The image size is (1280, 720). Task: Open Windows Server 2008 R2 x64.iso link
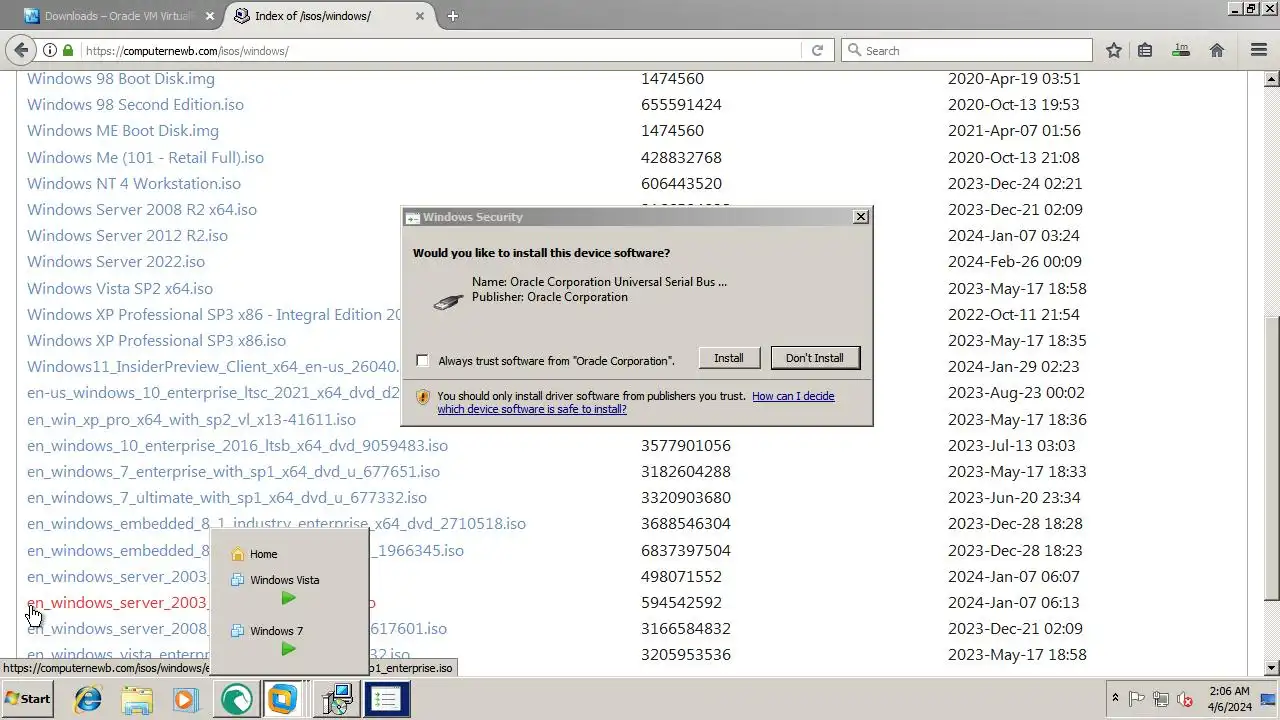click(x=142, y=209)
